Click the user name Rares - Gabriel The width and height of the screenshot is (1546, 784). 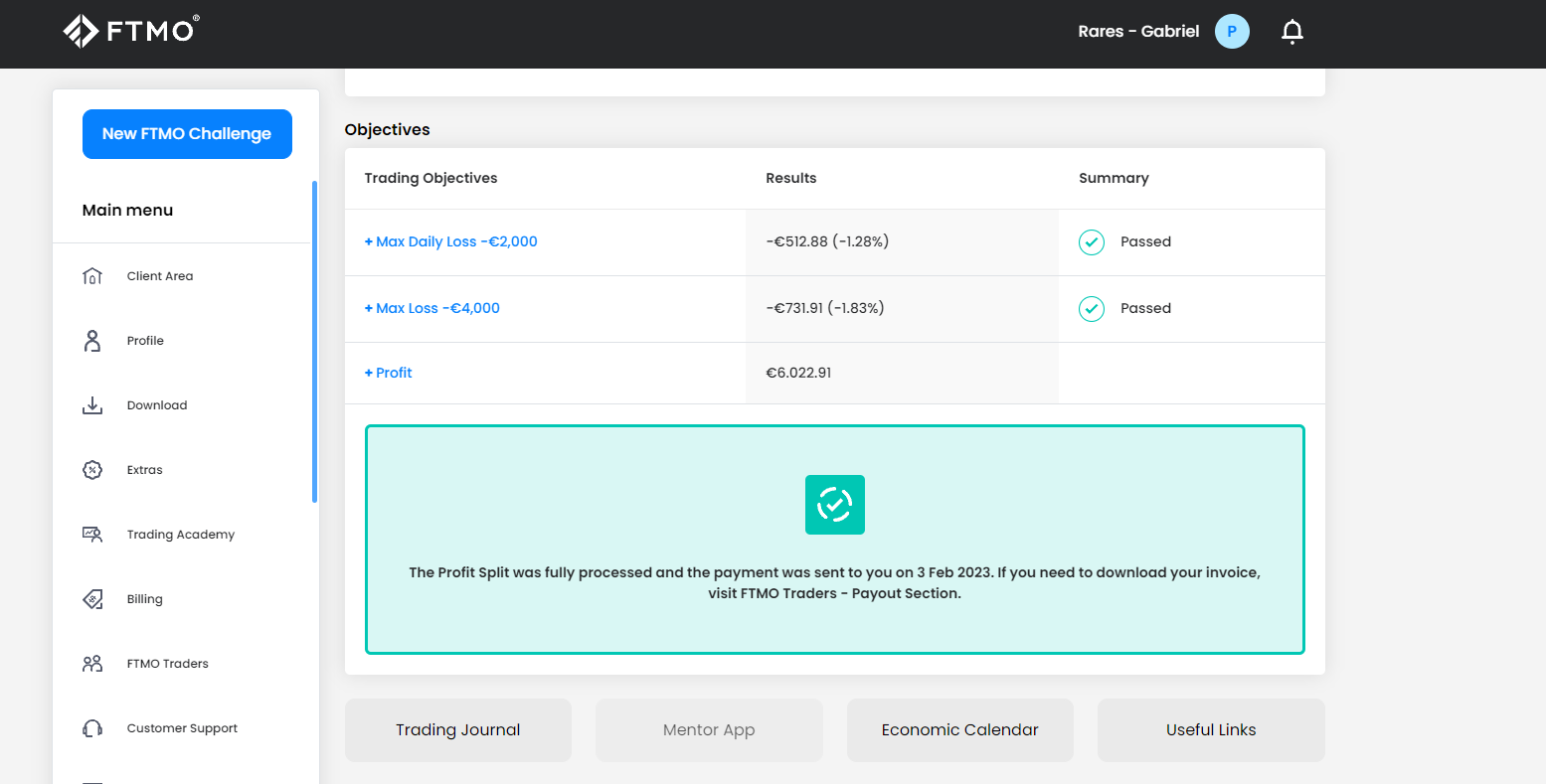(1138, 32)
